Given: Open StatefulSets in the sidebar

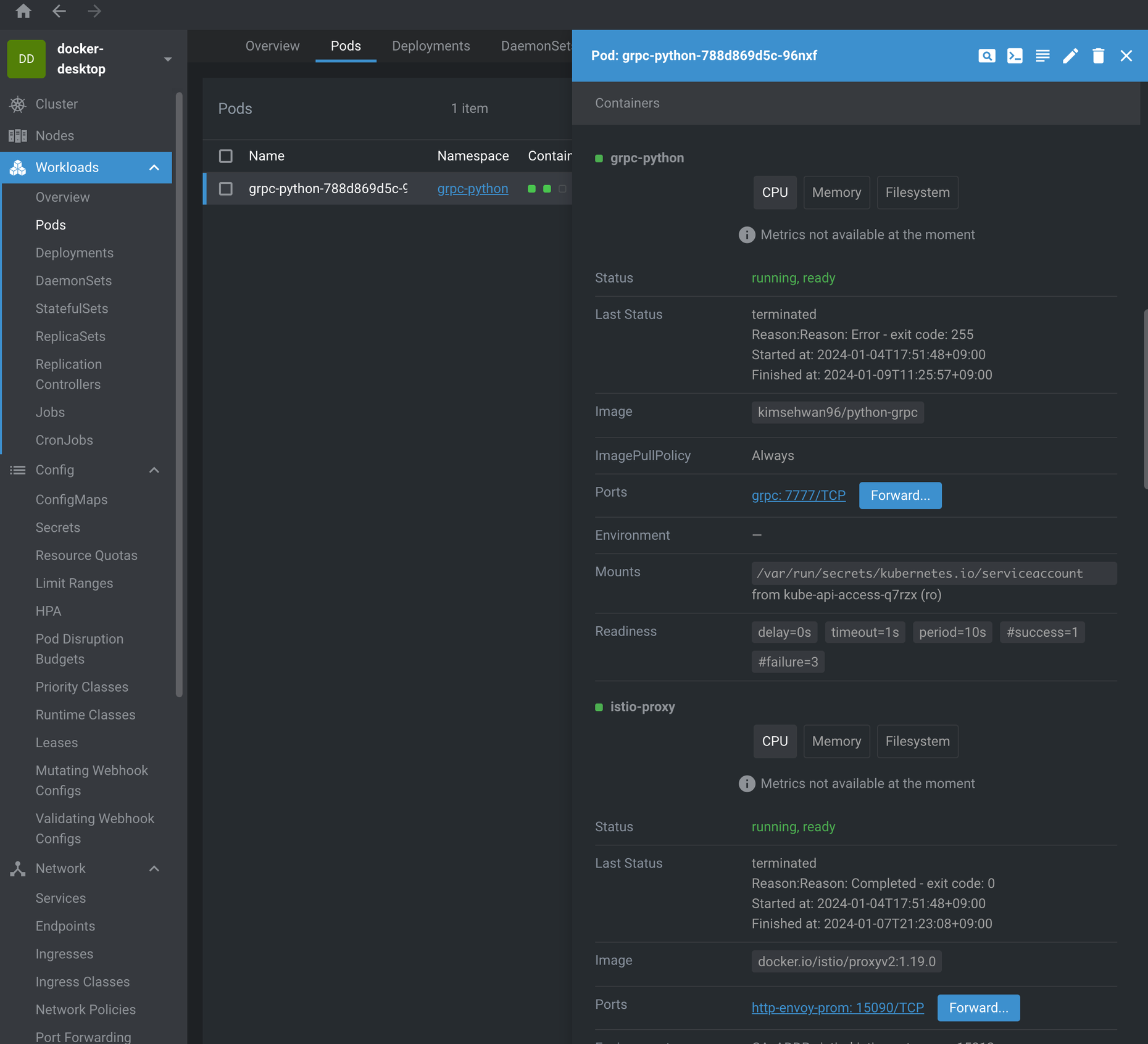Looking at the screenshot, I should pos(72,309).
